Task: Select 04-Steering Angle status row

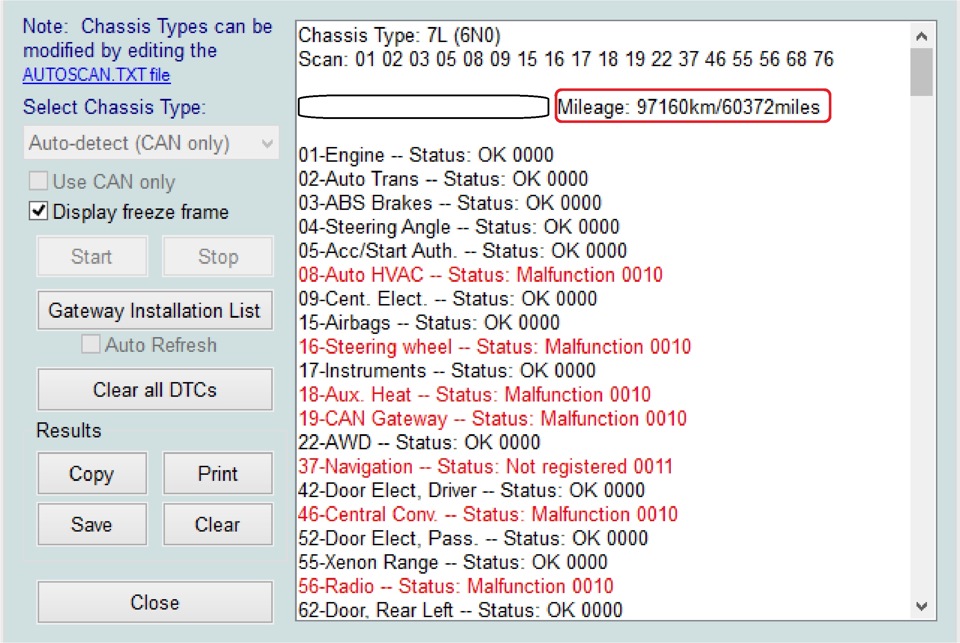Action: click(x=459, y=227)
